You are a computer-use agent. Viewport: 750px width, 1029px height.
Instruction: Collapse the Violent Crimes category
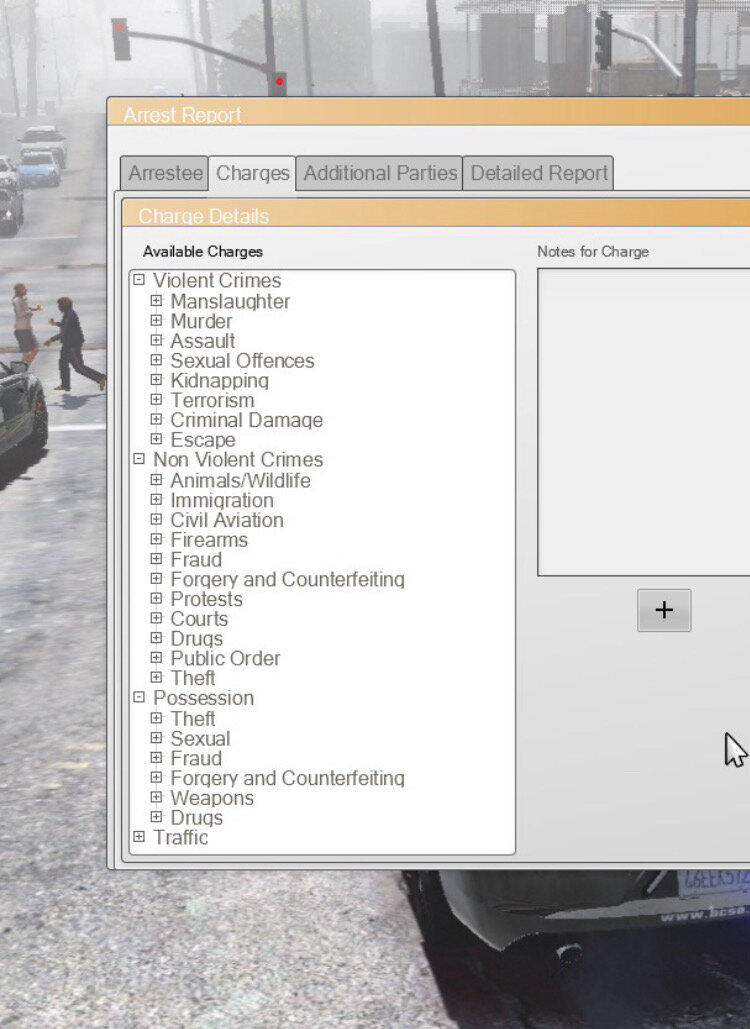click(139, 281)
